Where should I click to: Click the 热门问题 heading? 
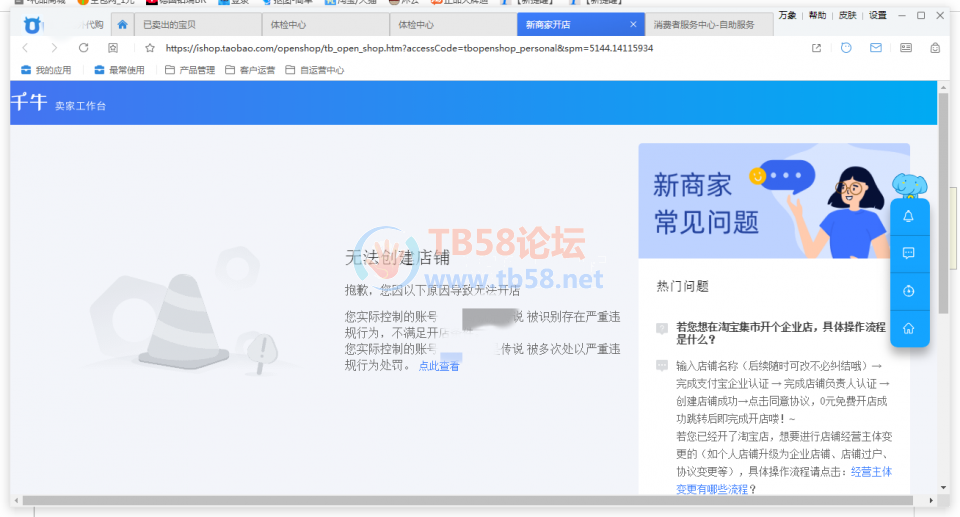pos(683,286)
